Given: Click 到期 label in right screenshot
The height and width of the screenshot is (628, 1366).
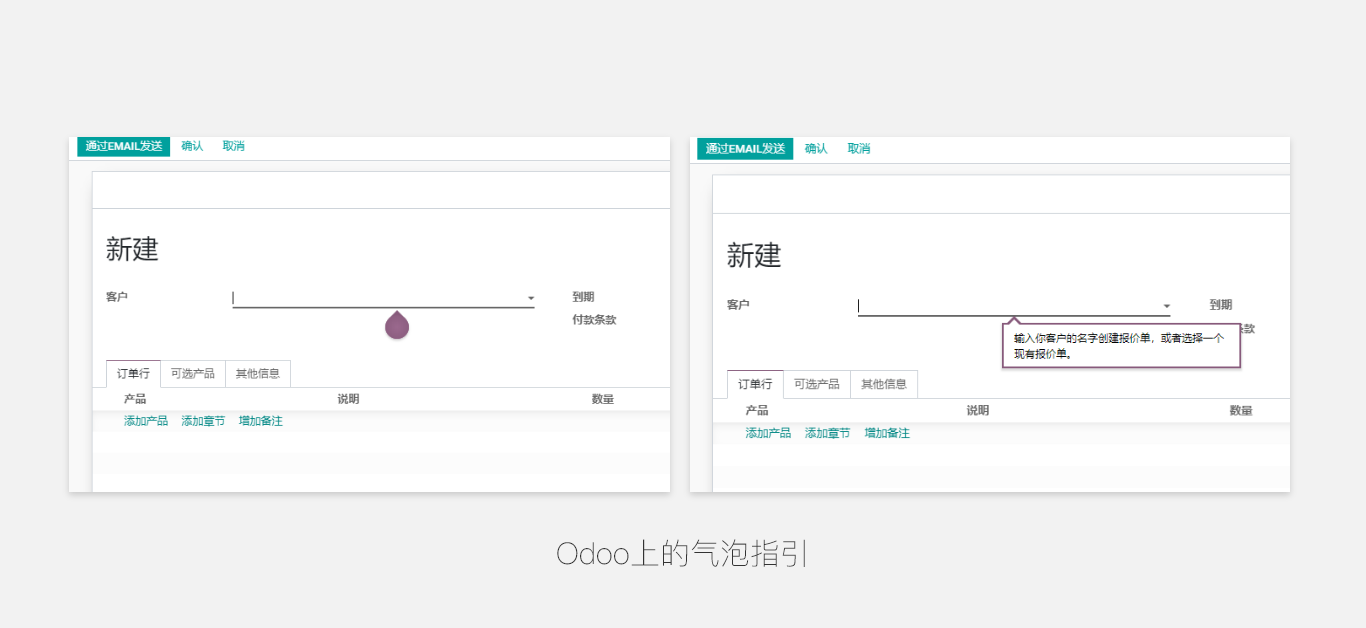Looking at the screenshot, I should pyautogui.click(x=1221, y=305).
